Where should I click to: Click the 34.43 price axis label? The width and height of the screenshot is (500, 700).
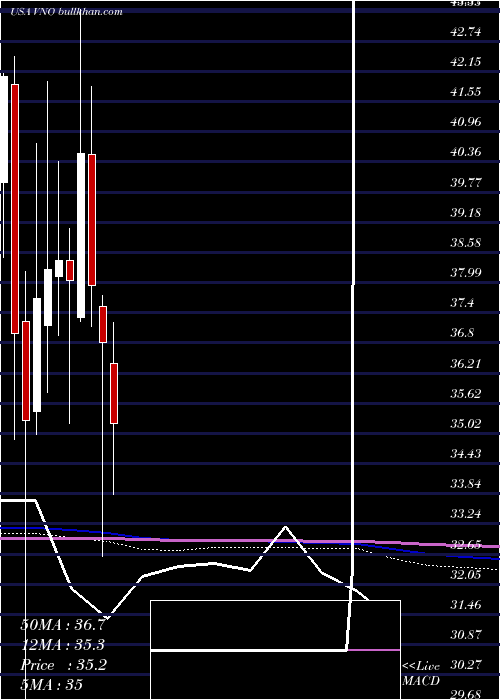tap(466, 454)
